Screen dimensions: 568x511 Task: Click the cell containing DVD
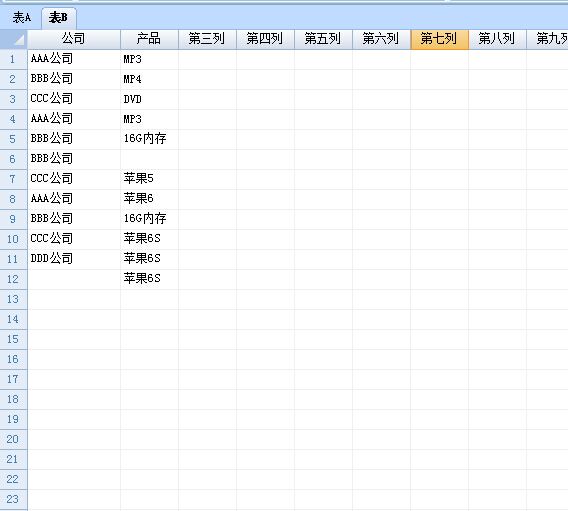point(149,99)
